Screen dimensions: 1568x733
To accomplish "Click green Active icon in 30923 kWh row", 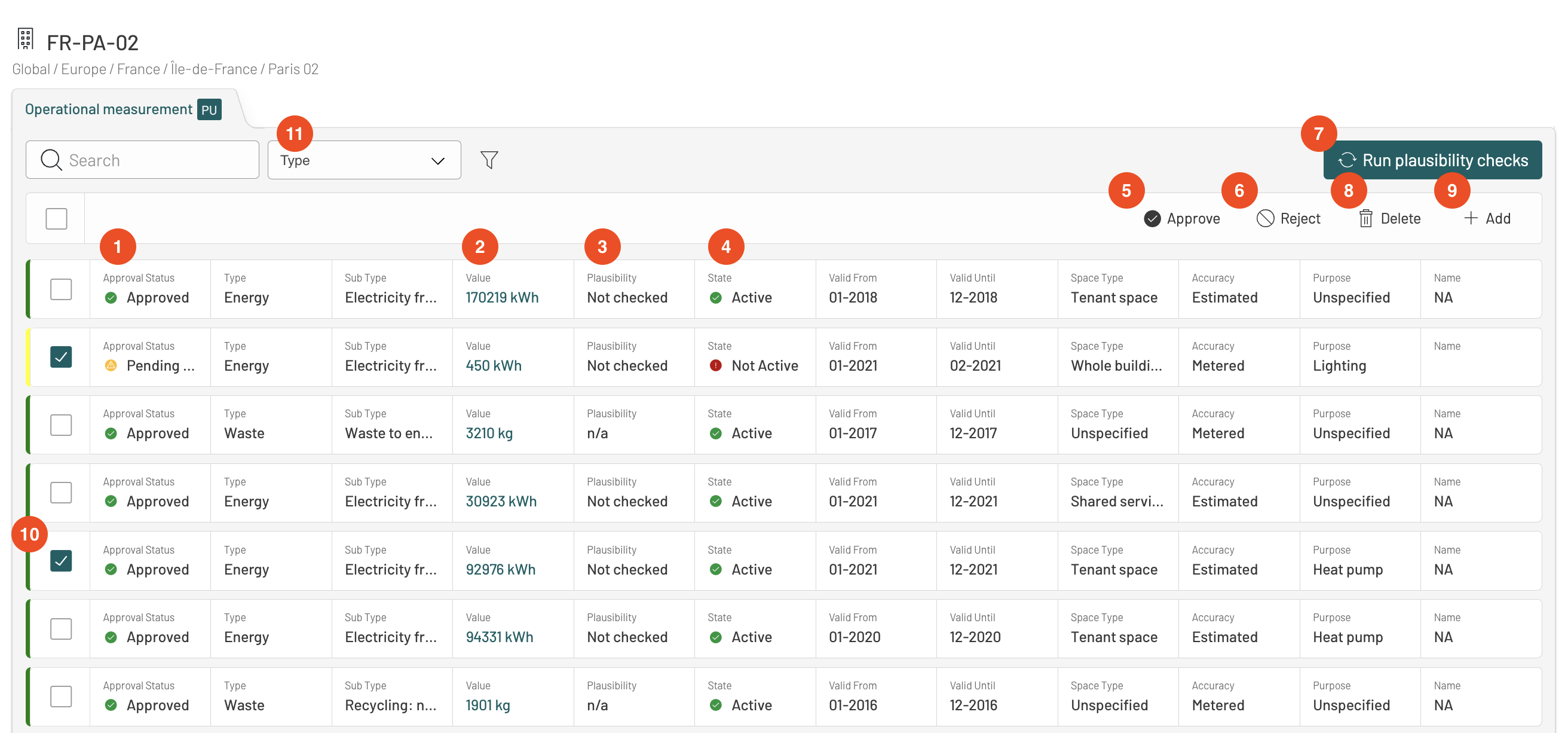I will click(716, 501).
